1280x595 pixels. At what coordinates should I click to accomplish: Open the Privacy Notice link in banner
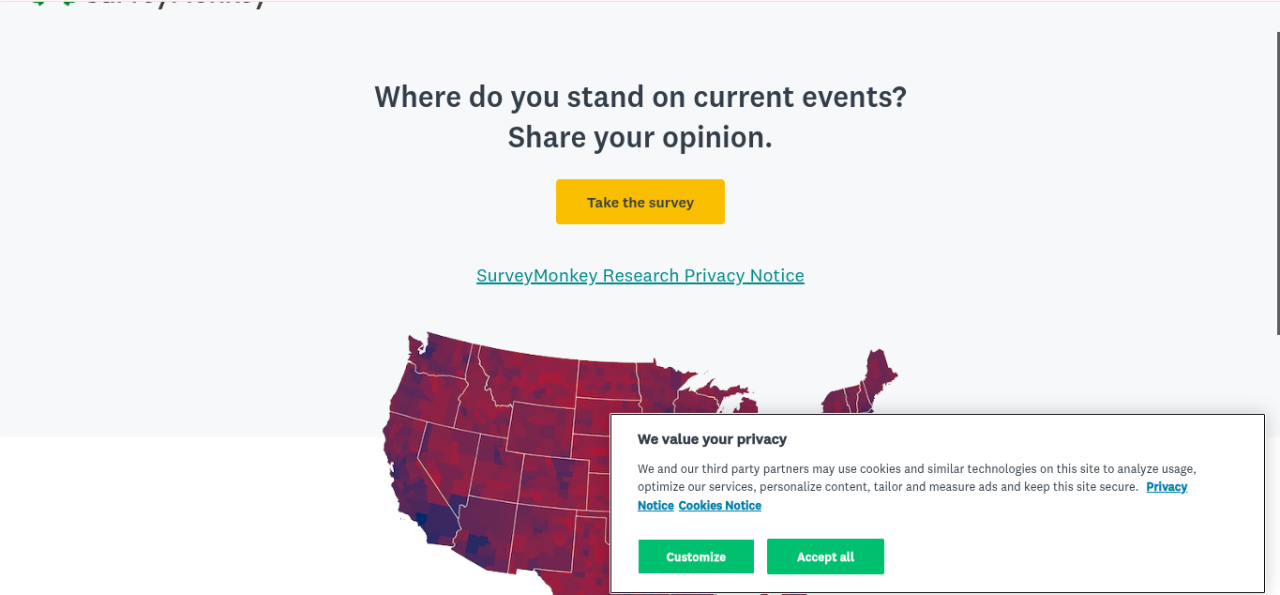(1166, 487)
